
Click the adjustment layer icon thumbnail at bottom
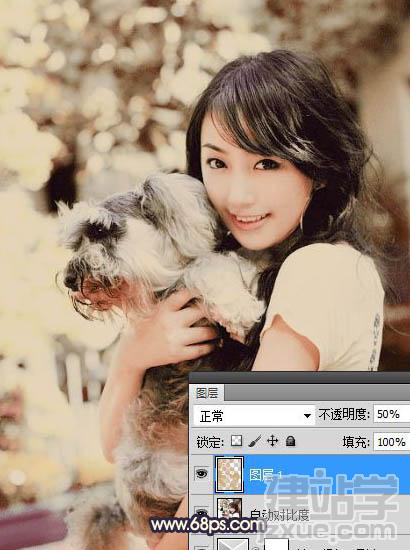233,543
